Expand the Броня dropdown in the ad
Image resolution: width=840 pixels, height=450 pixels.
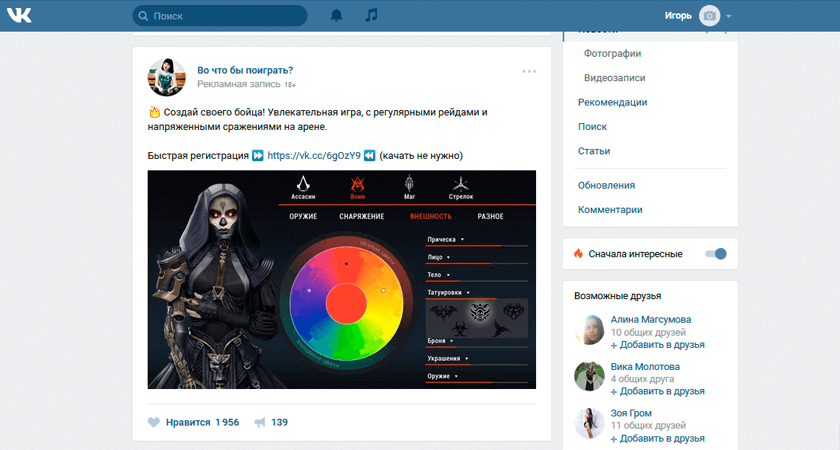coord(440,341)
